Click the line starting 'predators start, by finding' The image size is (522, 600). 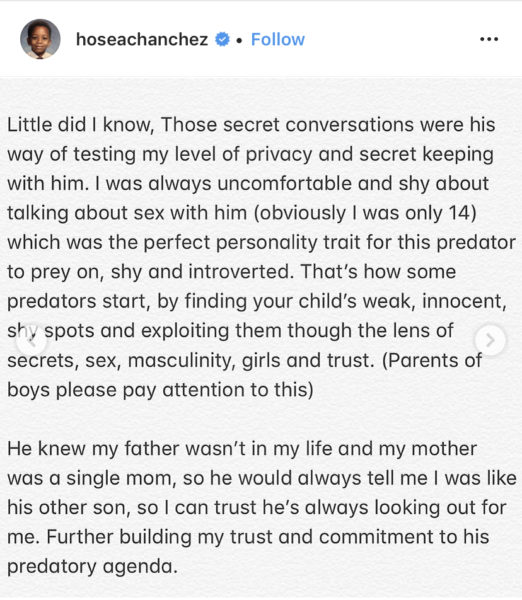coord(257,301)
